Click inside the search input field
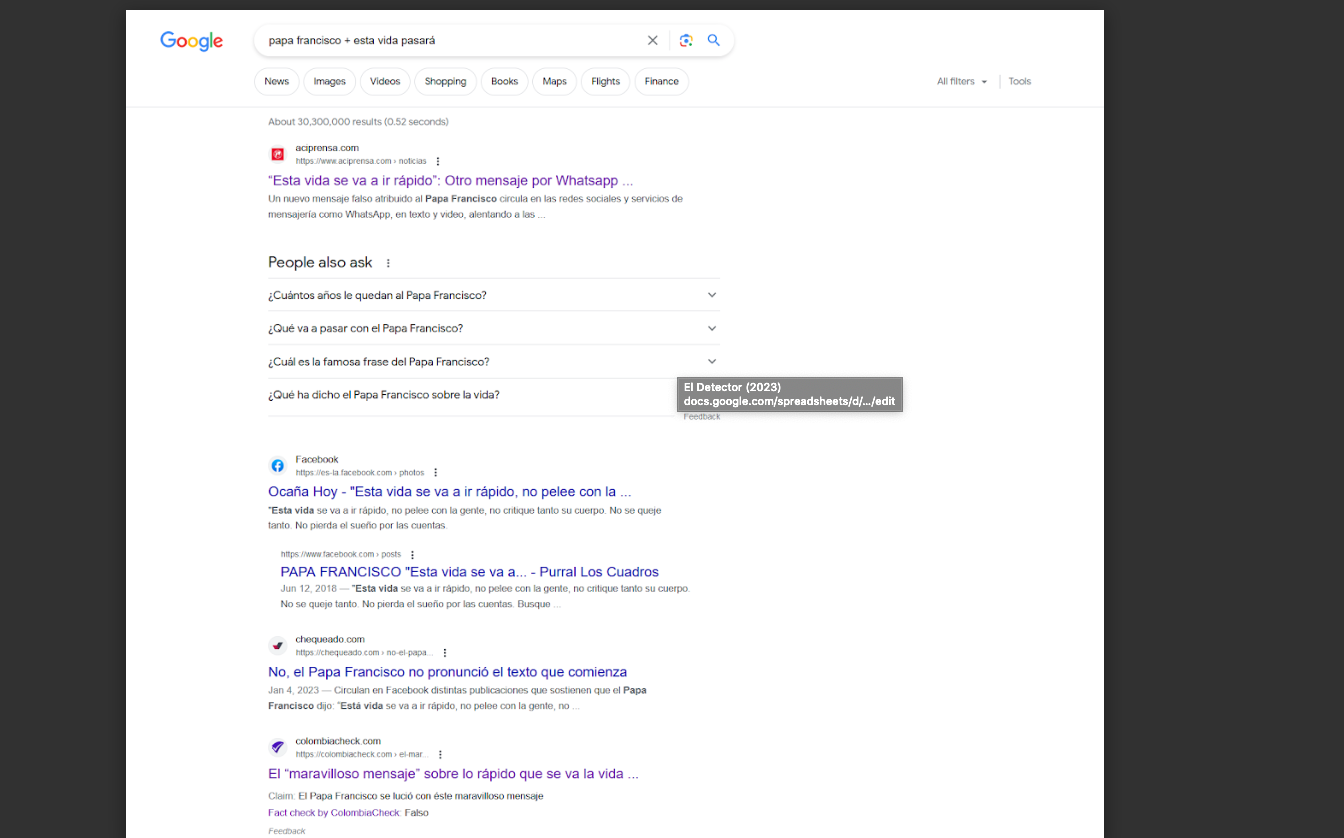This screenshot has width=1344, height=838. click(450, 41)
